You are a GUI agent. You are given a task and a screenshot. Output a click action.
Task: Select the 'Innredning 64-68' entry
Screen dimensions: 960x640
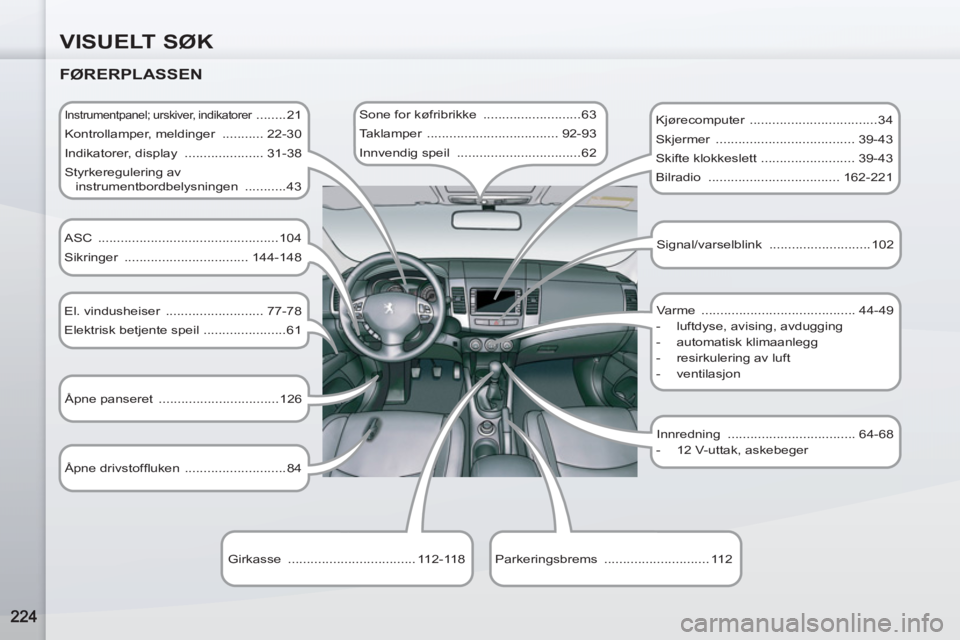point(775,434)
